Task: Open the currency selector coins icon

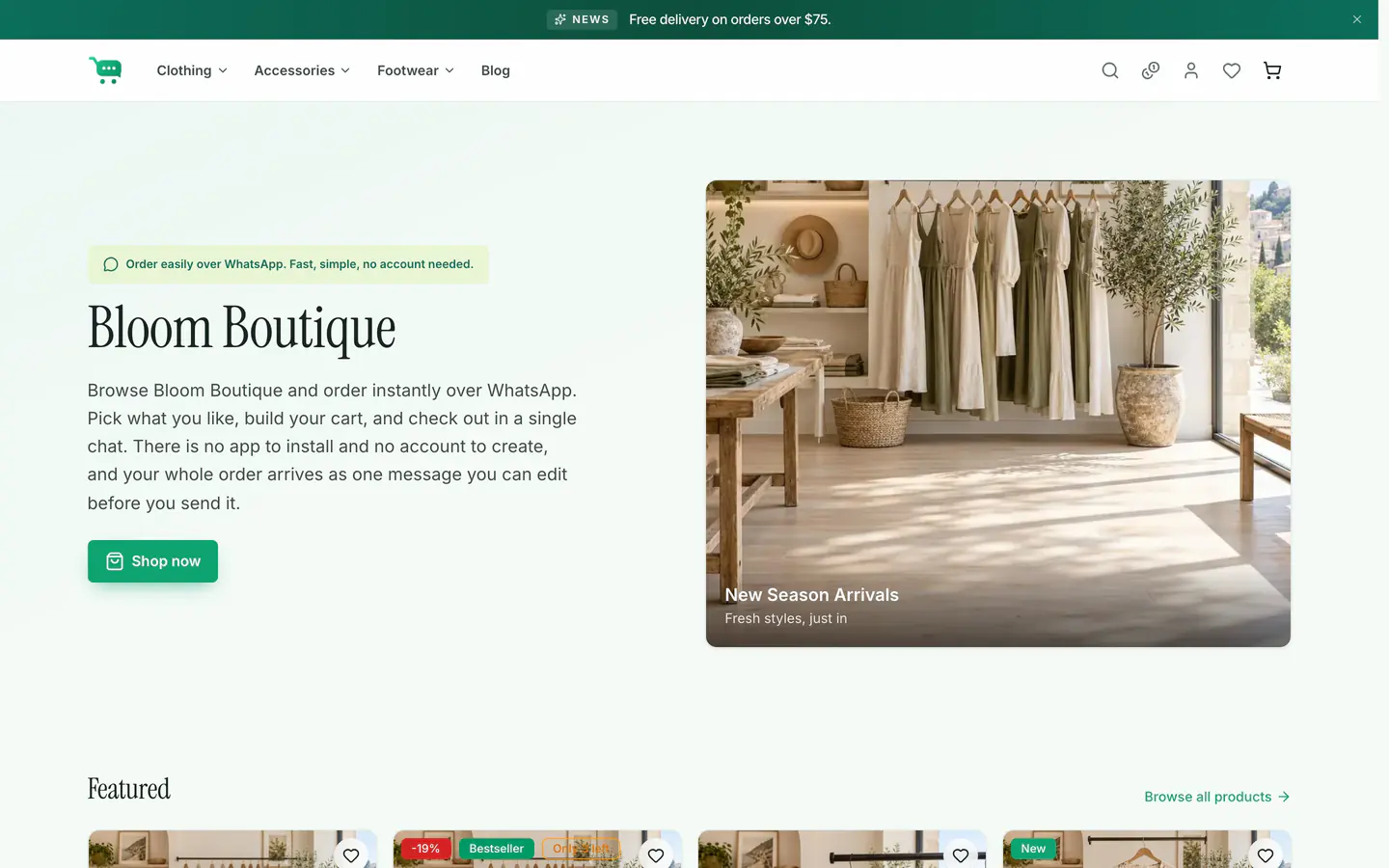Action: (1151, 70)
